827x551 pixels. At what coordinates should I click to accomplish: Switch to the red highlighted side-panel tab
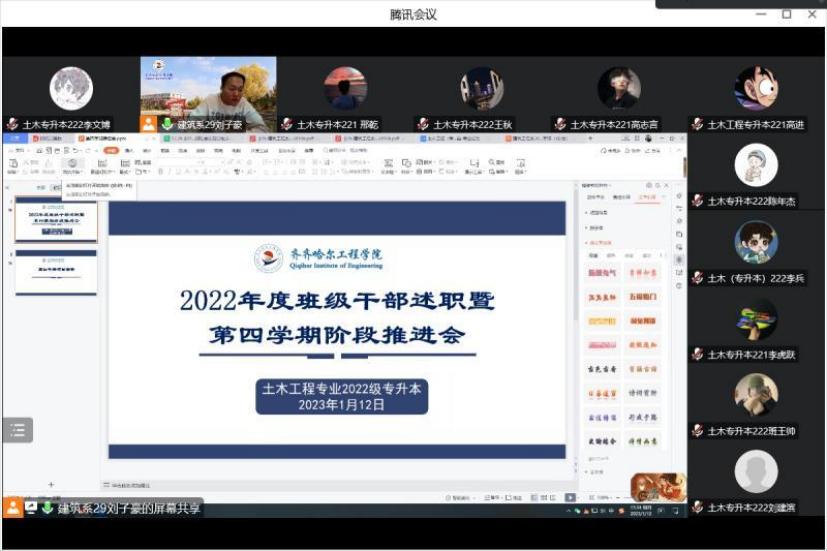647,197
